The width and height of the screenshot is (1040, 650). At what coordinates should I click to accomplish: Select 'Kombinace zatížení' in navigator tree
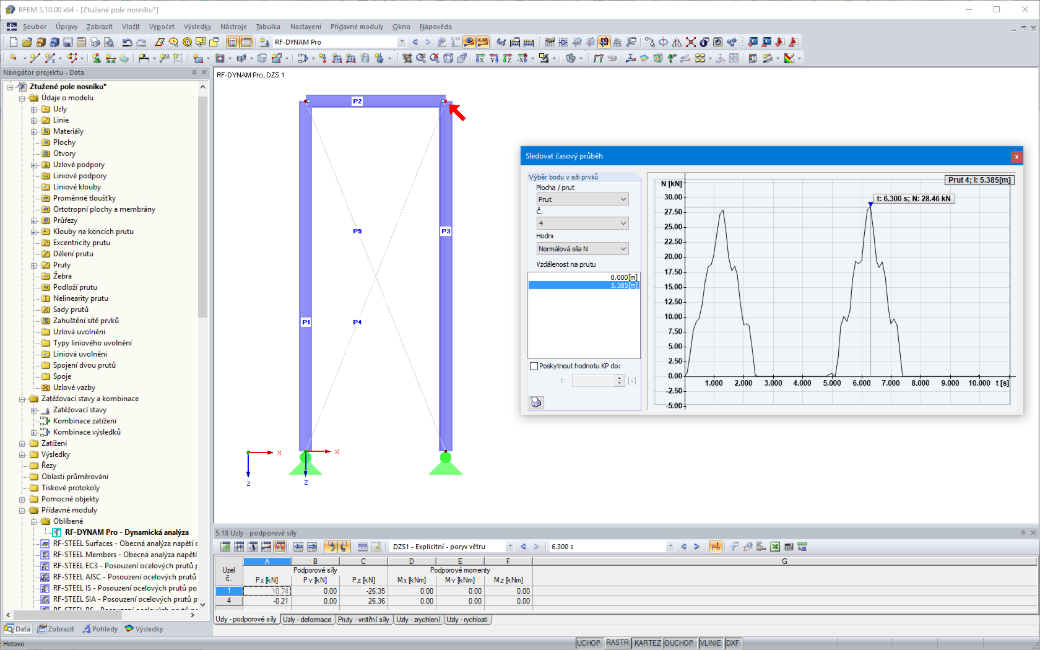tap(85, 421)
